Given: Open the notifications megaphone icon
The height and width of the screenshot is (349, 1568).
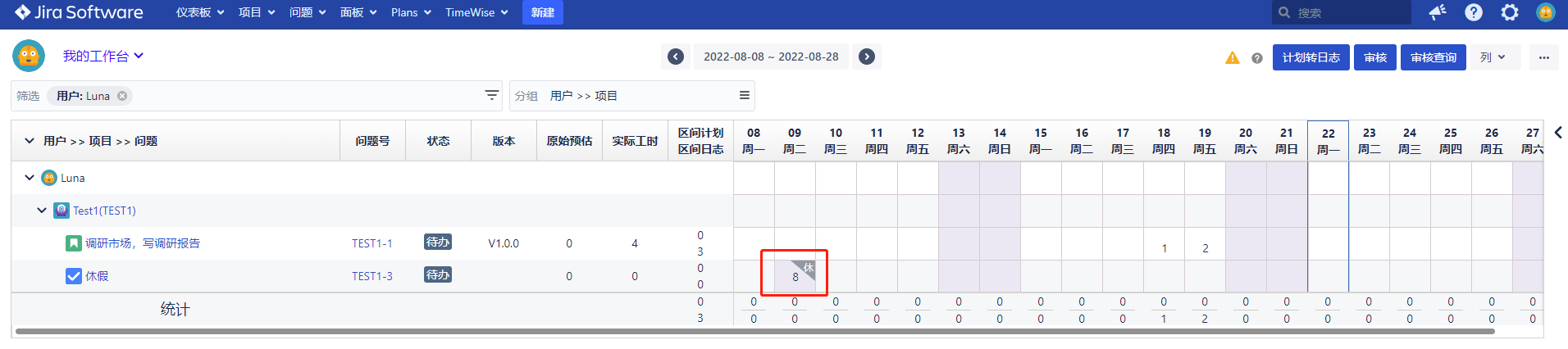Looking at the screenshot, I should tap(1437, 12).
